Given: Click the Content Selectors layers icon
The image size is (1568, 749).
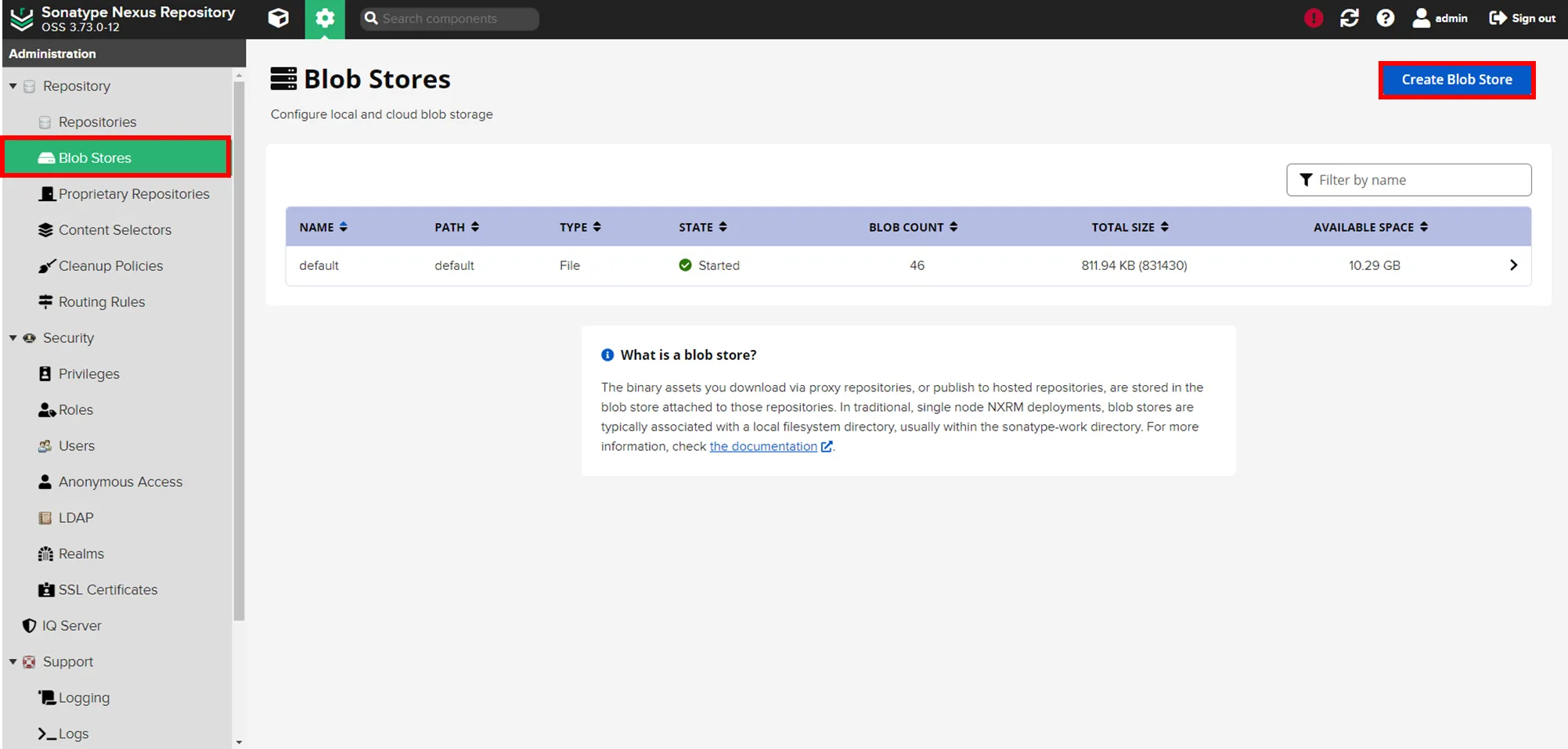Looking at the screenshot, I should [45, 230].
